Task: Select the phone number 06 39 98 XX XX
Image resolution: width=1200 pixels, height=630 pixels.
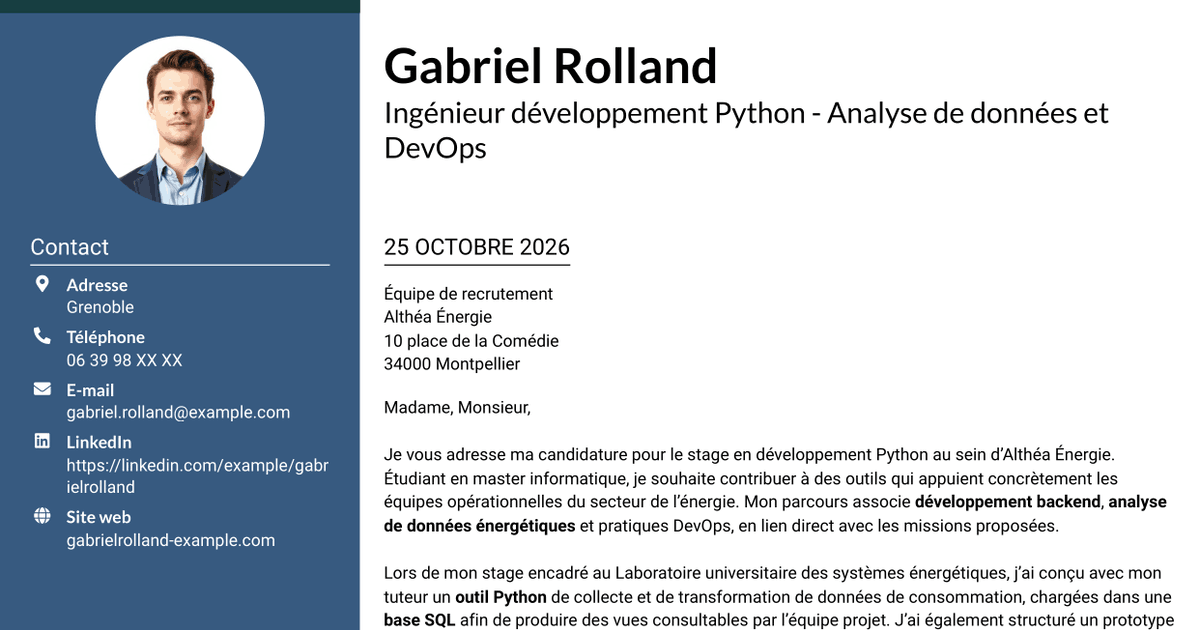Action: (124, 360)
